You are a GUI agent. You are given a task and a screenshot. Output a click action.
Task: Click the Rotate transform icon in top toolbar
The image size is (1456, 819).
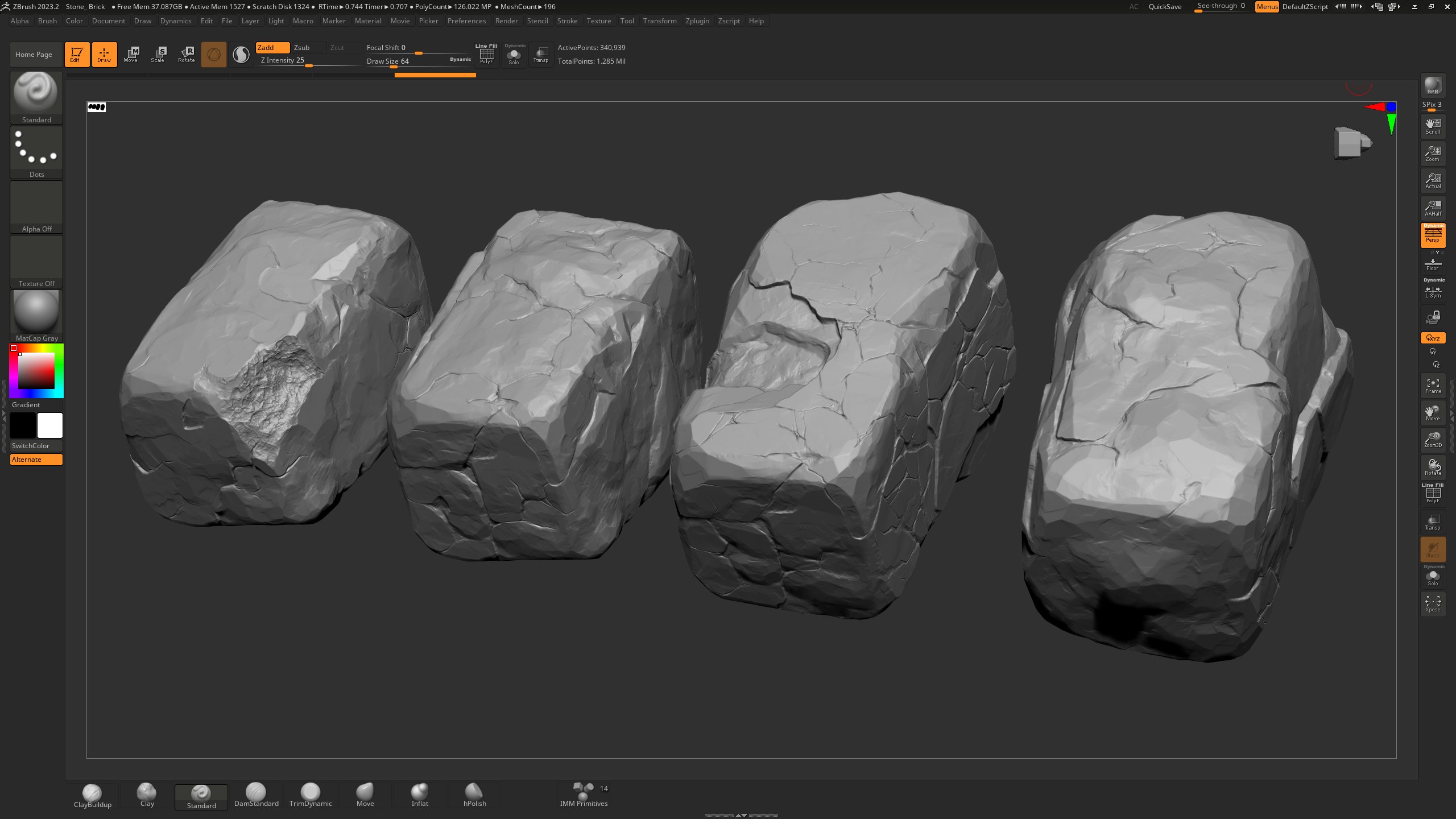coord(186,54)
